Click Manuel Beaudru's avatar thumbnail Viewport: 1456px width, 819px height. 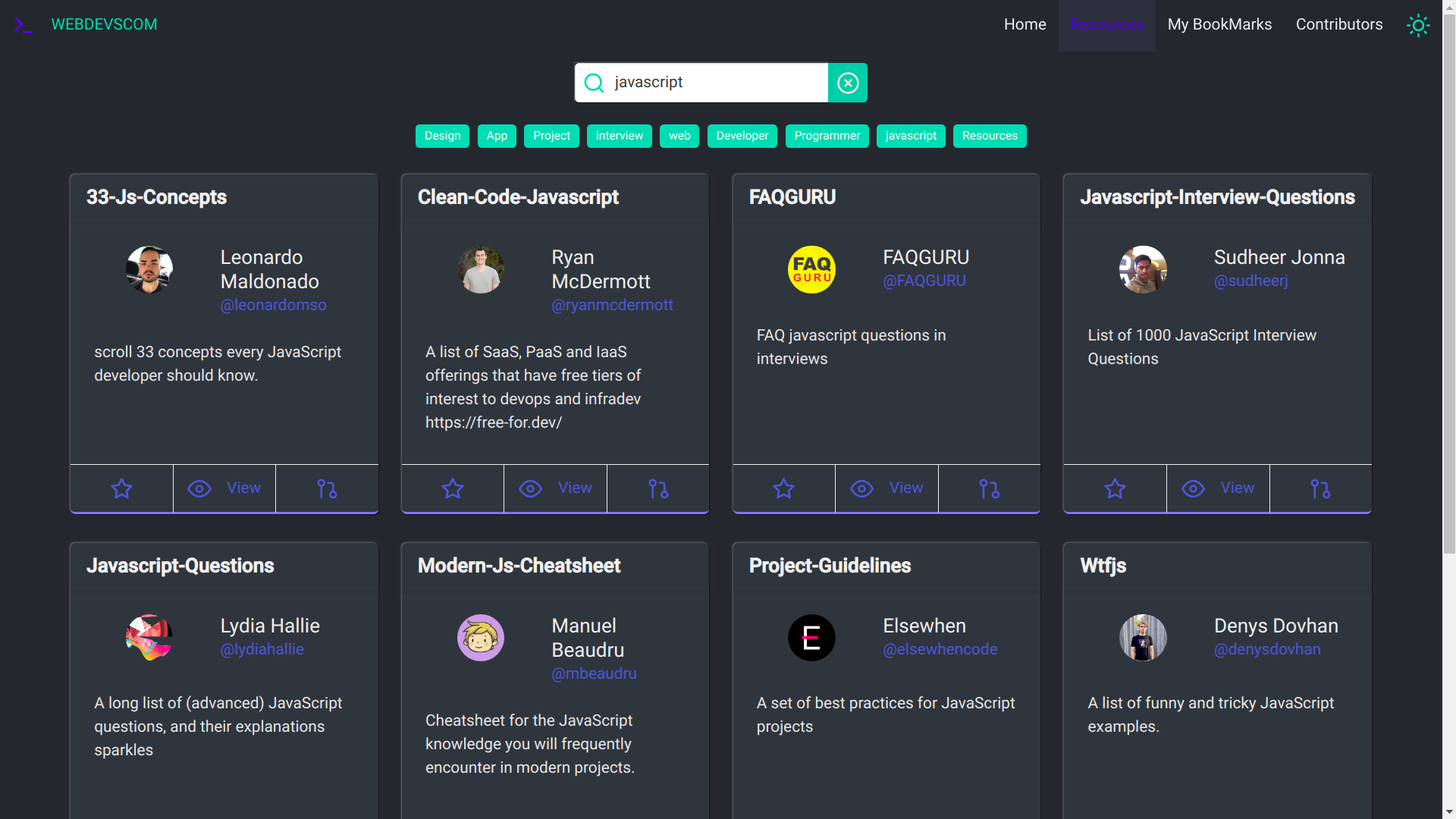480,638
